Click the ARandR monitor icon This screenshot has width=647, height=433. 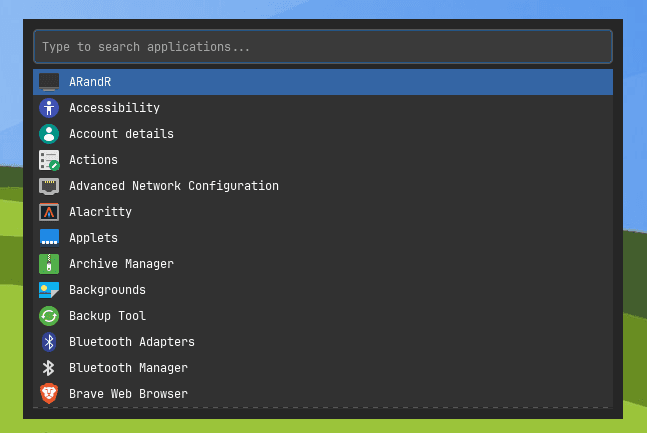point(49,82)
